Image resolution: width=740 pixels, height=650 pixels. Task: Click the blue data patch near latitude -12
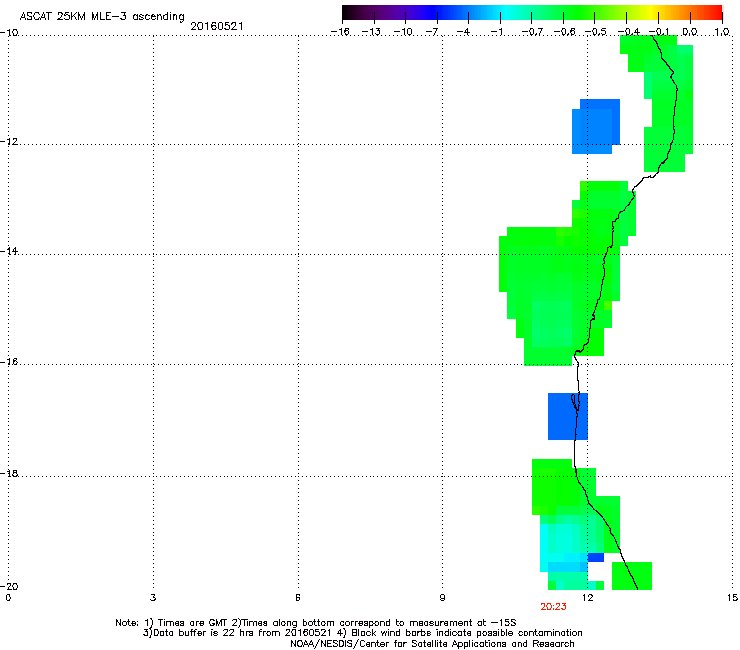coord(596,127)
